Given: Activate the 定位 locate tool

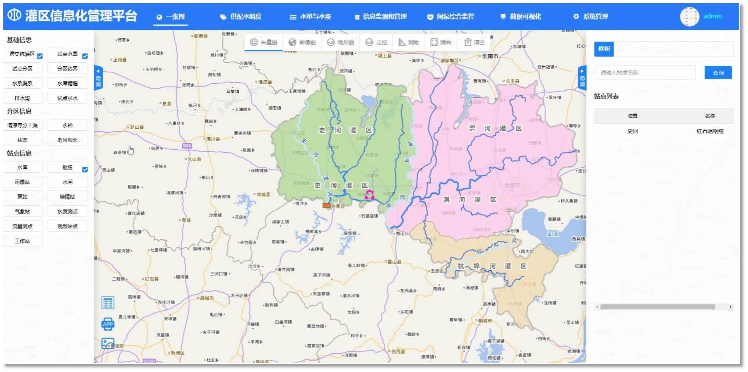Looking at the screenshot, I should click(376, 42).
